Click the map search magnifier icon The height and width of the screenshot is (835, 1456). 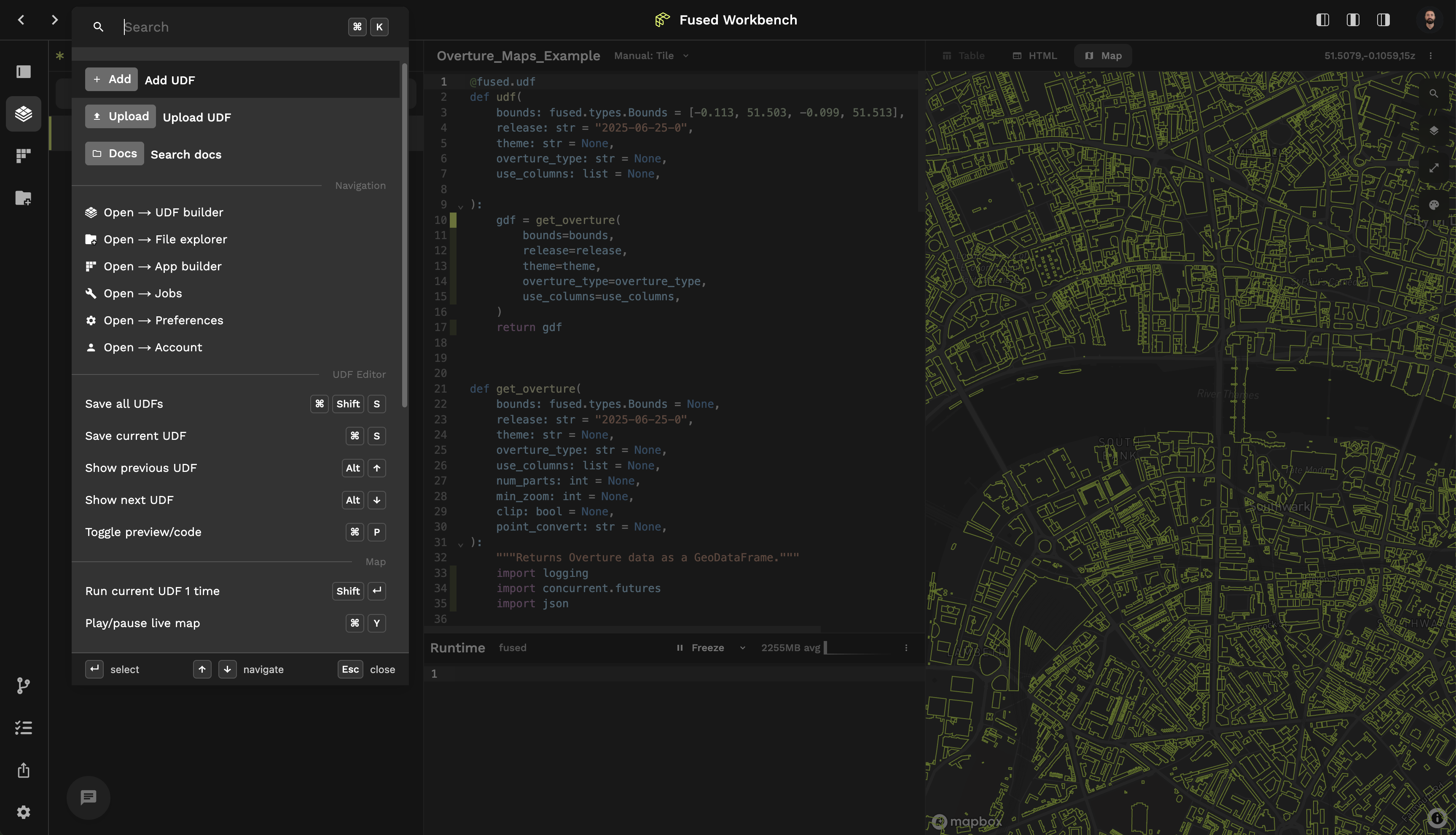[x=1434, y=94]
